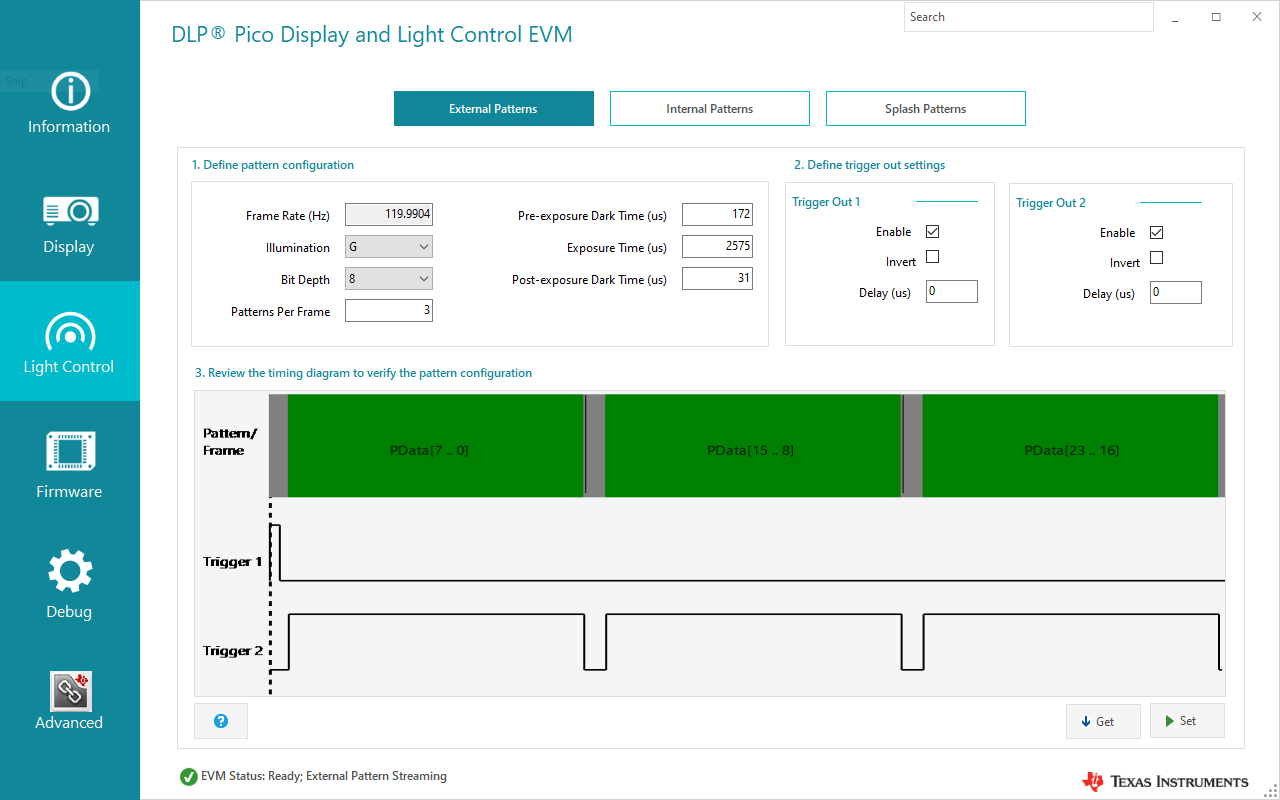The image size is (1280, 800).
Task: Click the Get button
Action: [x=1103, y=720]
